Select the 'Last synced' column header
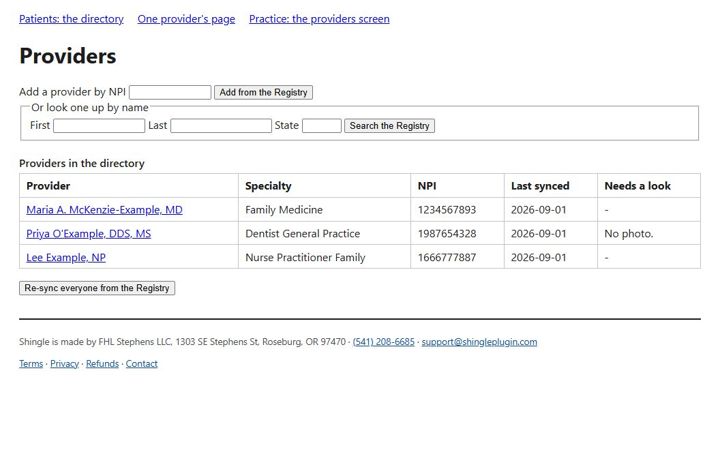 click(551, 186)
